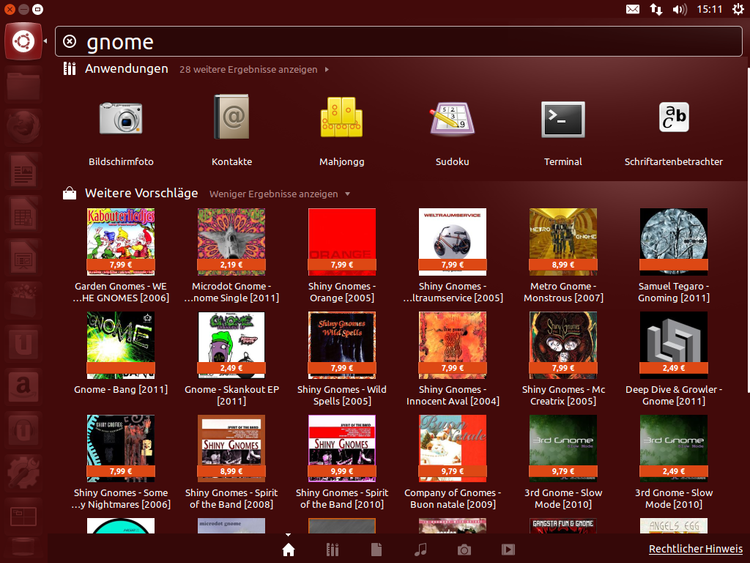
Task: Expand '28 weitere Ergebnisse anzeigen'
Action: click(x=253, y=70)
